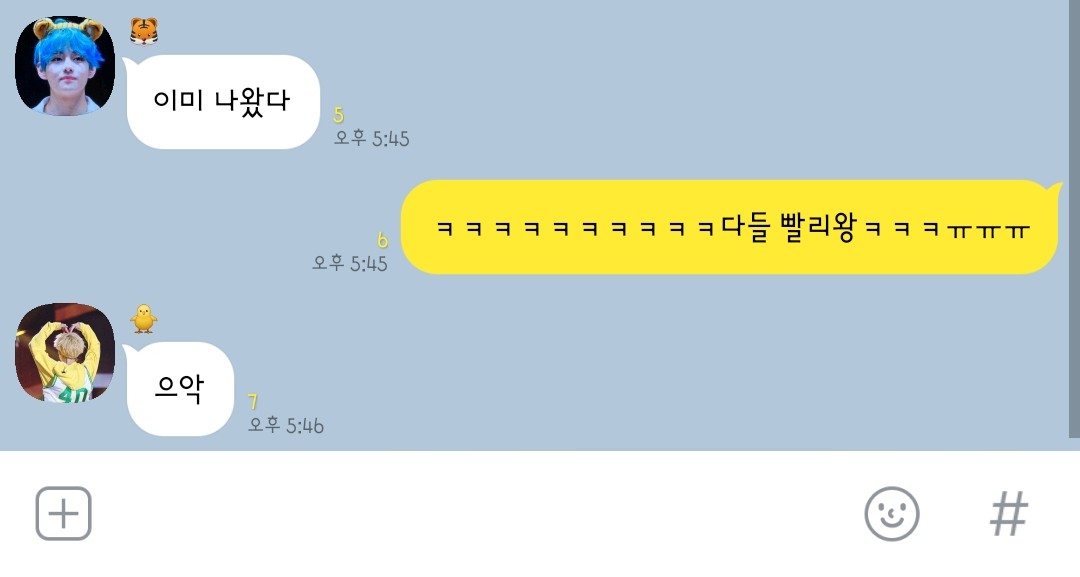Click the chick emoji sender name
This screenshot has width=1080, height=577.
pos(144,319)
